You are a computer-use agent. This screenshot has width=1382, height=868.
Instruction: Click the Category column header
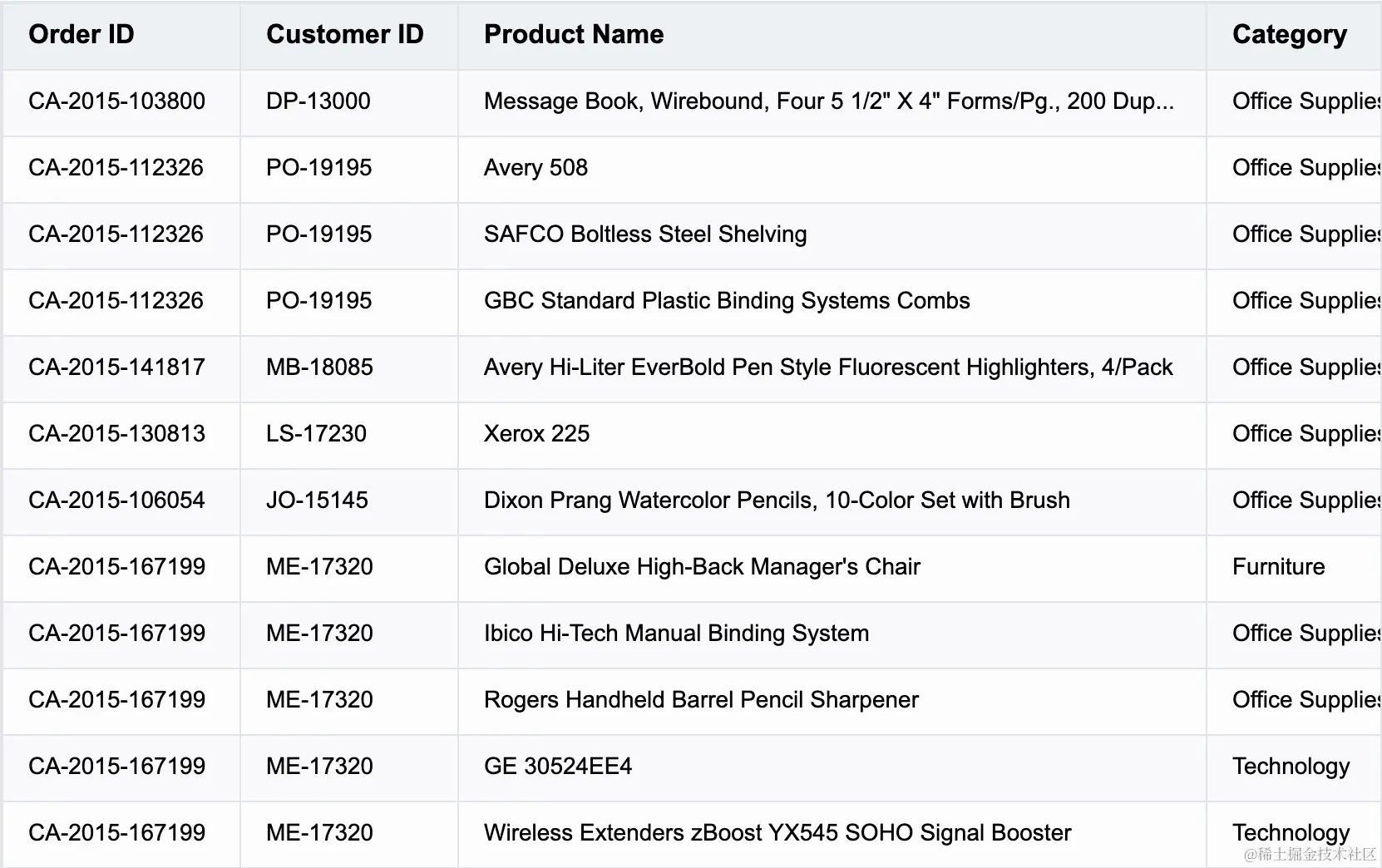click(x=1295, y=36)
